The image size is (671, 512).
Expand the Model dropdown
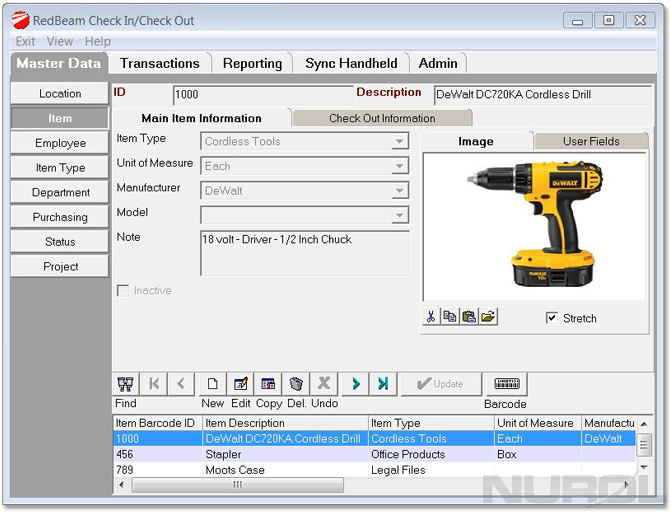pyautogui.click(x=400, y=215)
